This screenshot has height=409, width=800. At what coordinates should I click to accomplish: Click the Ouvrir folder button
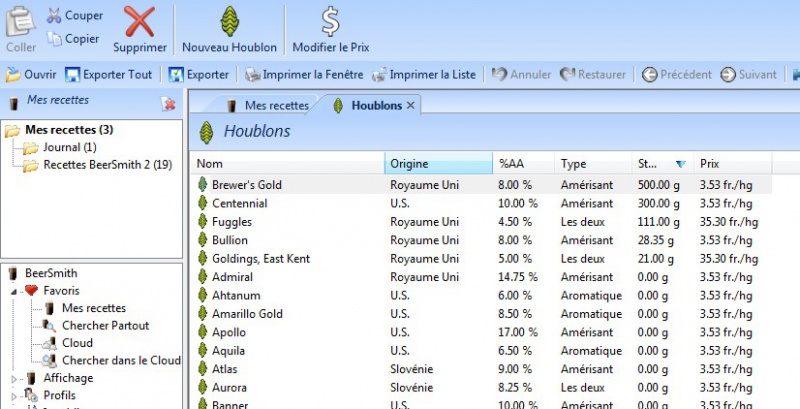(14, 74)
